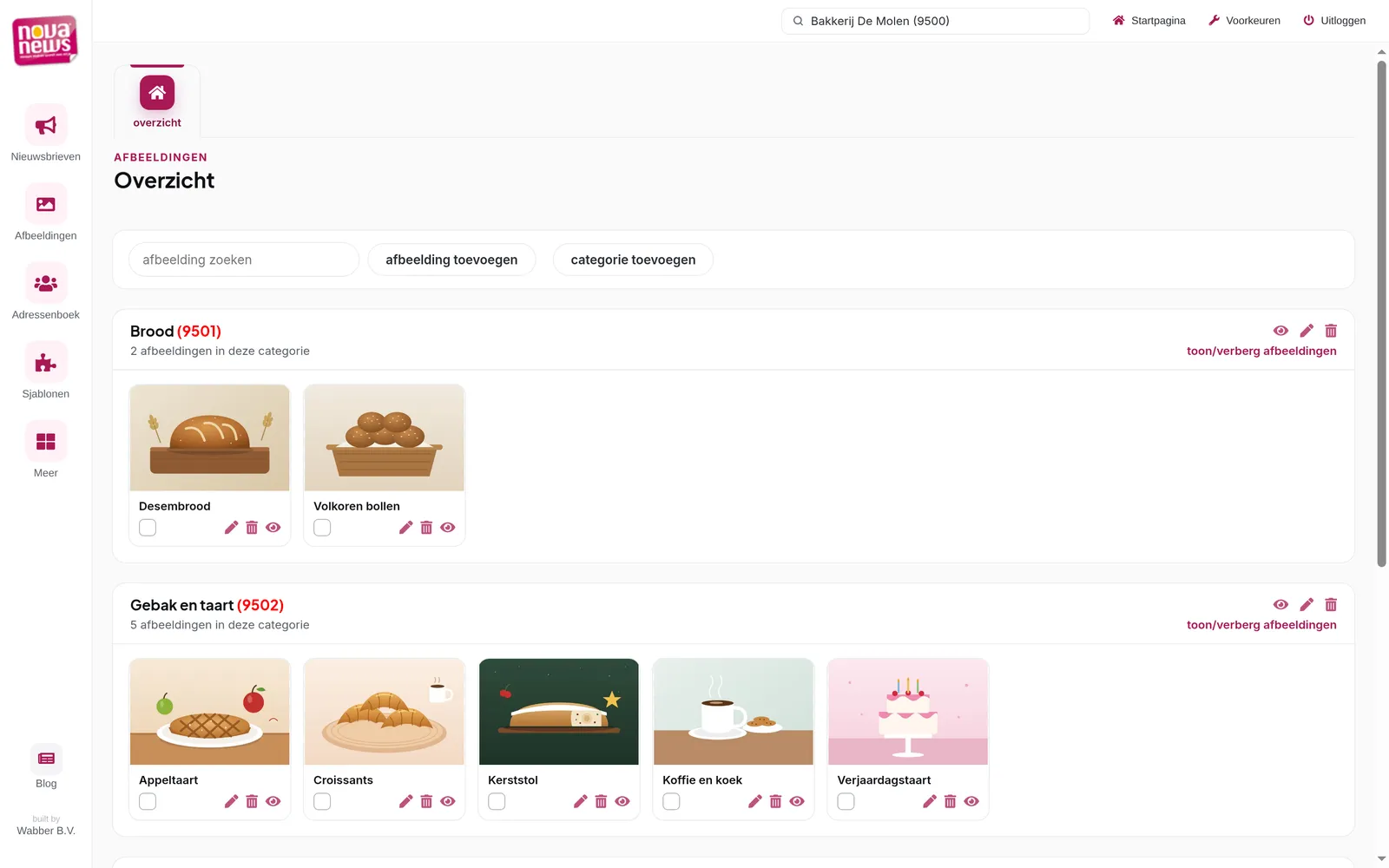This screenshot has width=1389, height=868.
Task: Click afbeelding toevoegen button
Action: [451, 260]
